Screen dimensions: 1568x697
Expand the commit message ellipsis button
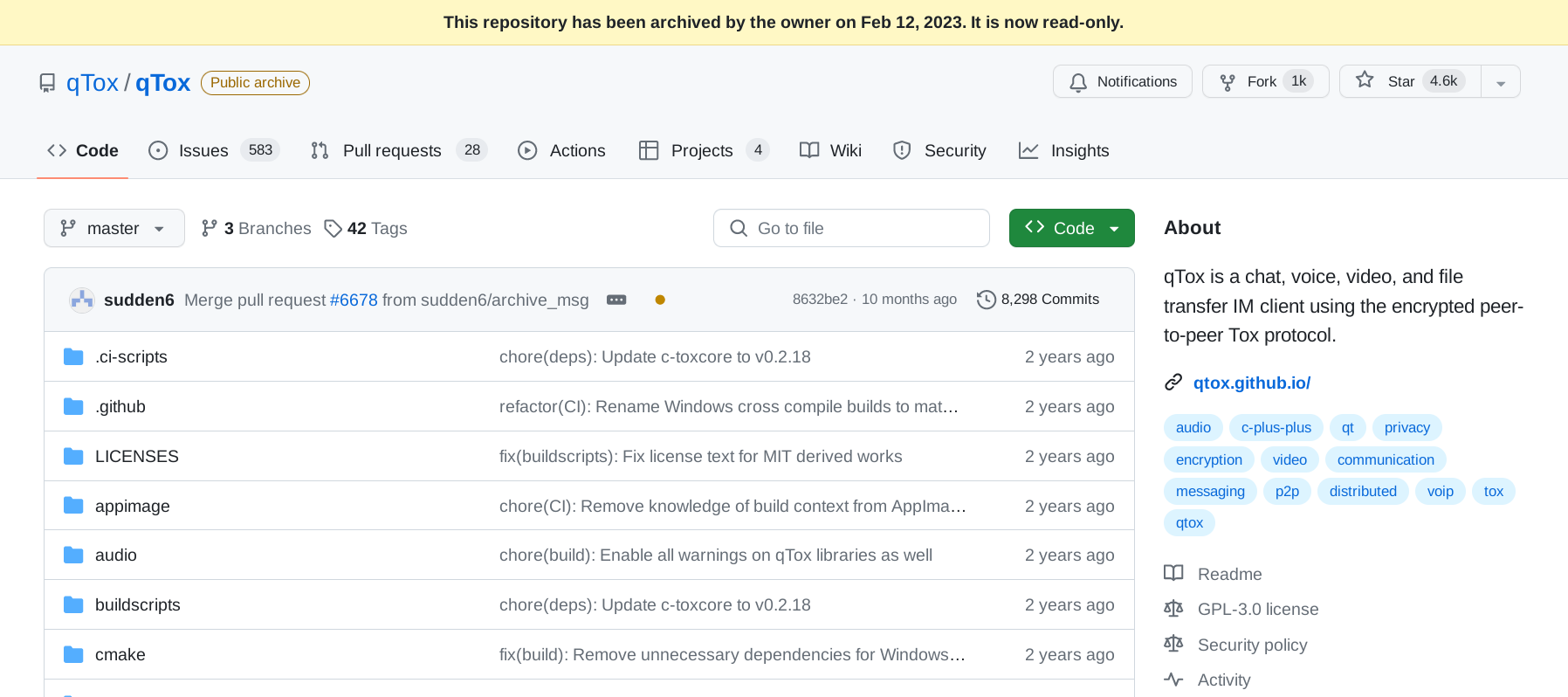616,300
